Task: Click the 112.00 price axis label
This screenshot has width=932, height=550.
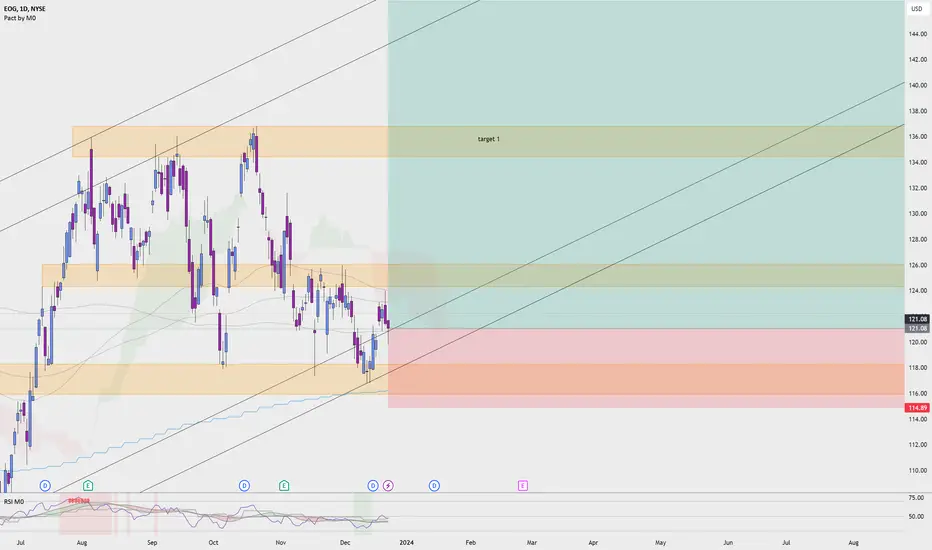Action: (918, 445)
